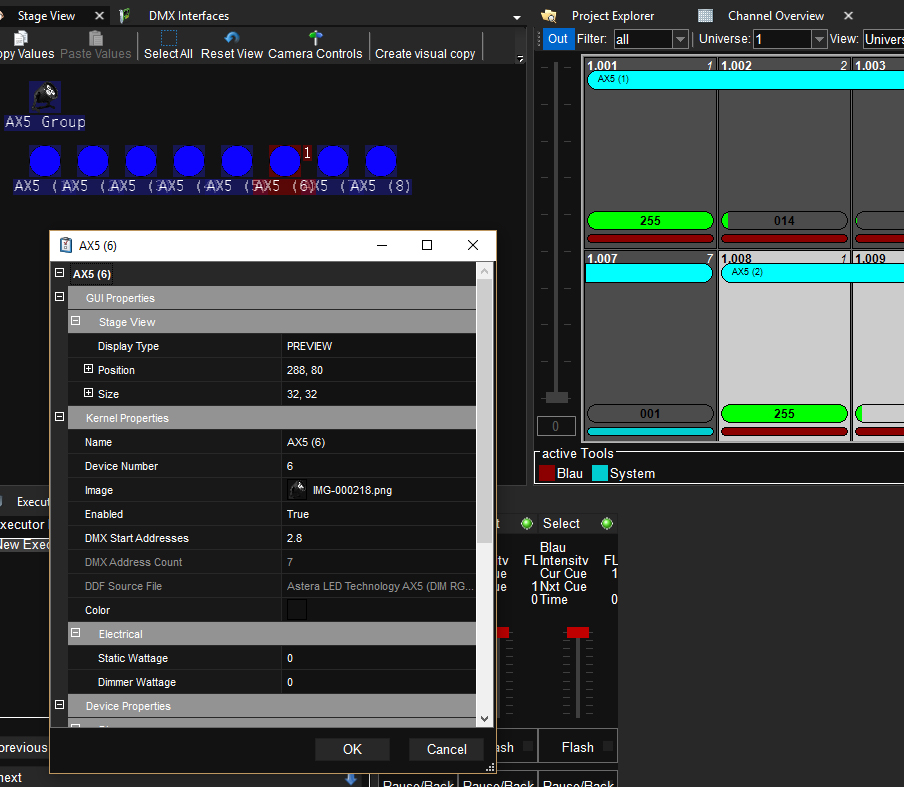This screenshot has width=904, height=787.
Task: Open Camera Controls from the toolbar
Action: coord(315,38)
